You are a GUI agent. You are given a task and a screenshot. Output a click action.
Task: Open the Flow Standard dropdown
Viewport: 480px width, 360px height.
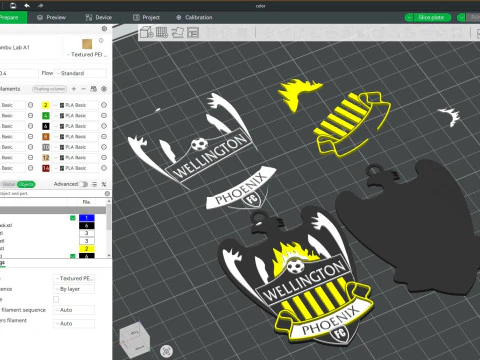[80, 73]
